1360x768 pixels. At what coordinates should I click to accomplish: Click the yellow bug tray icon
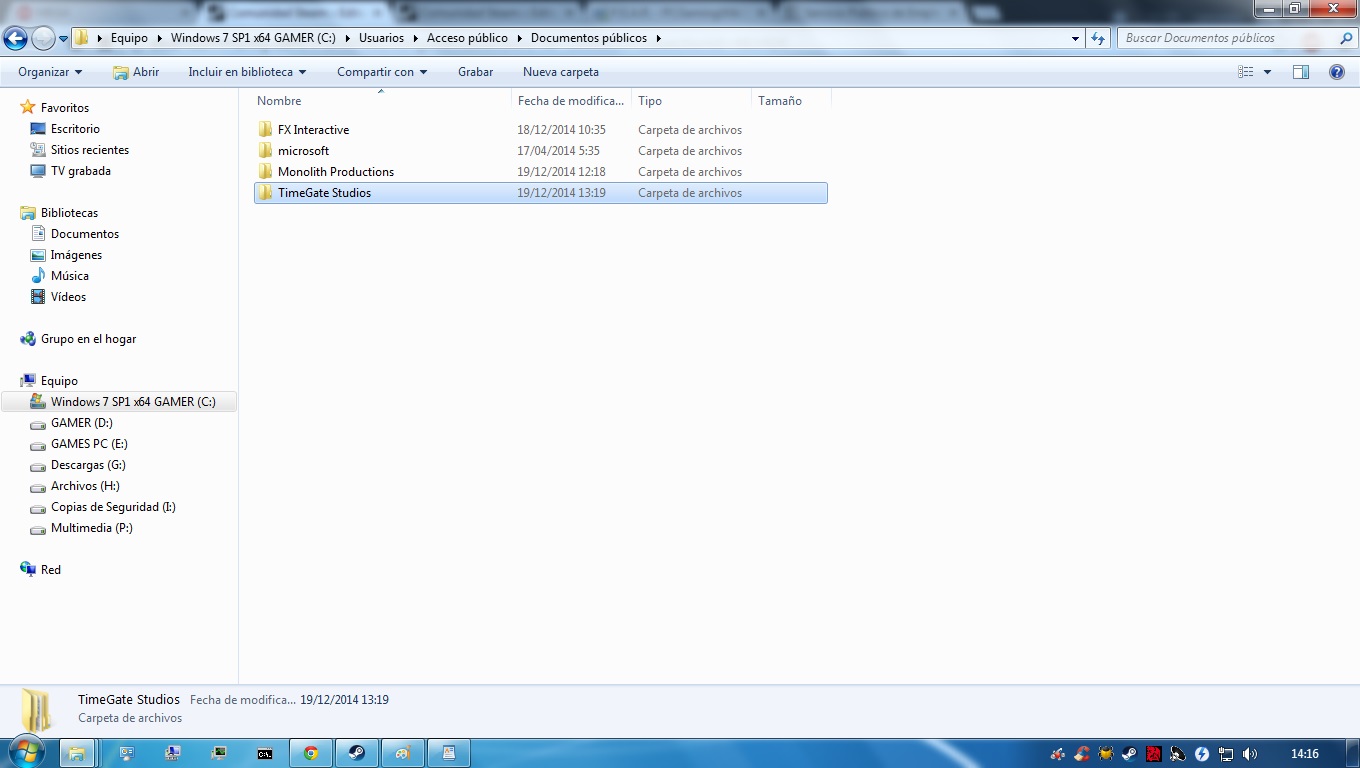coord(1106,754)
